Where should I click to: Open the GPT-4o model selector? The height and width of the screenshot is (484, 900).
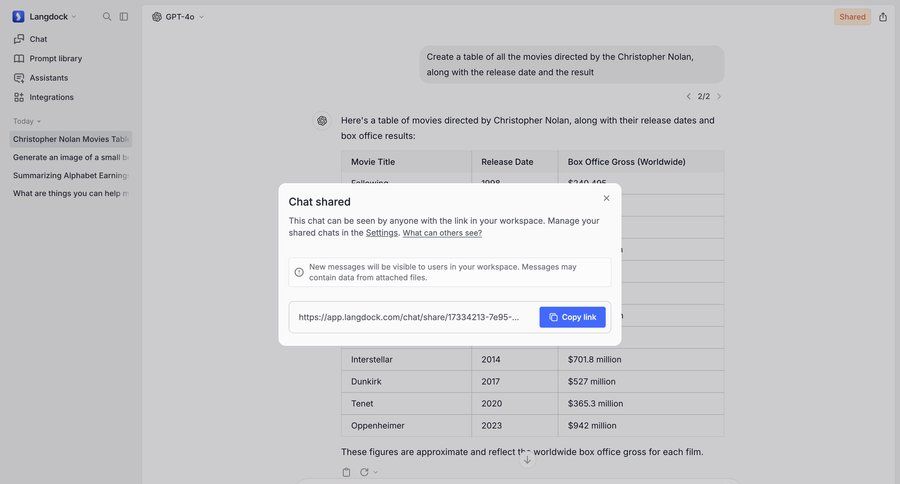coord(178,17)
